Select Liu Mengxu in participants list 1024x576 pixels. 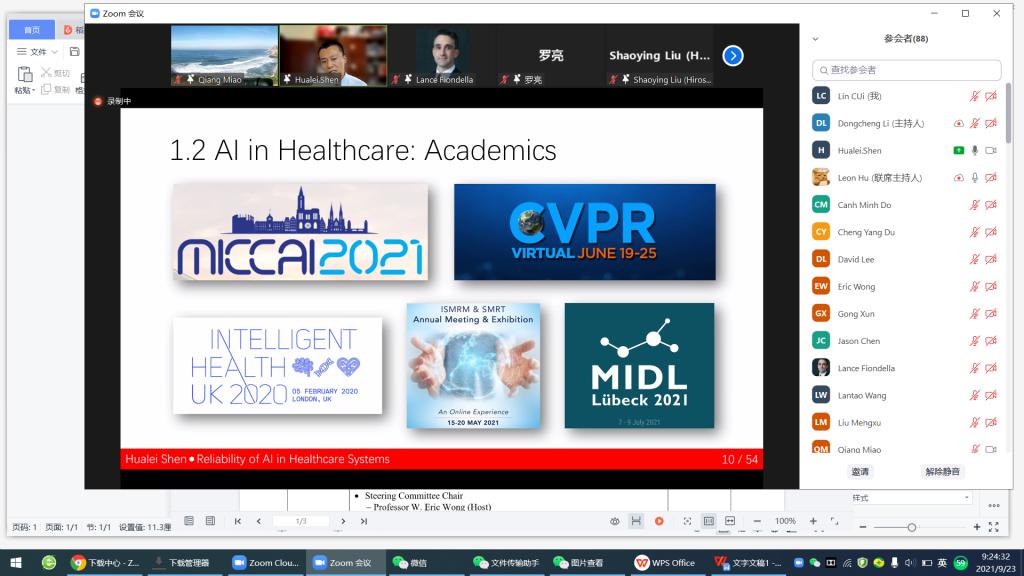[x=906, y=423]
